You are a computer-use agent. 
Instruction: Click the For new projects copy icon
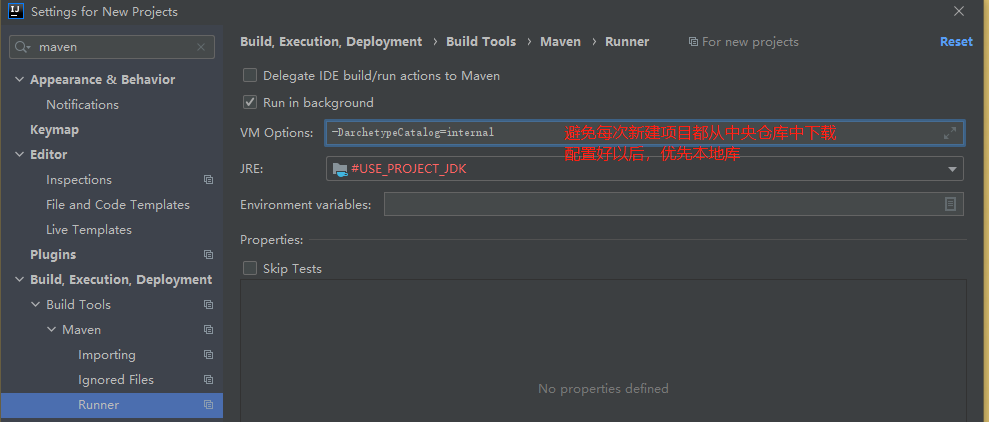(693, 42)
